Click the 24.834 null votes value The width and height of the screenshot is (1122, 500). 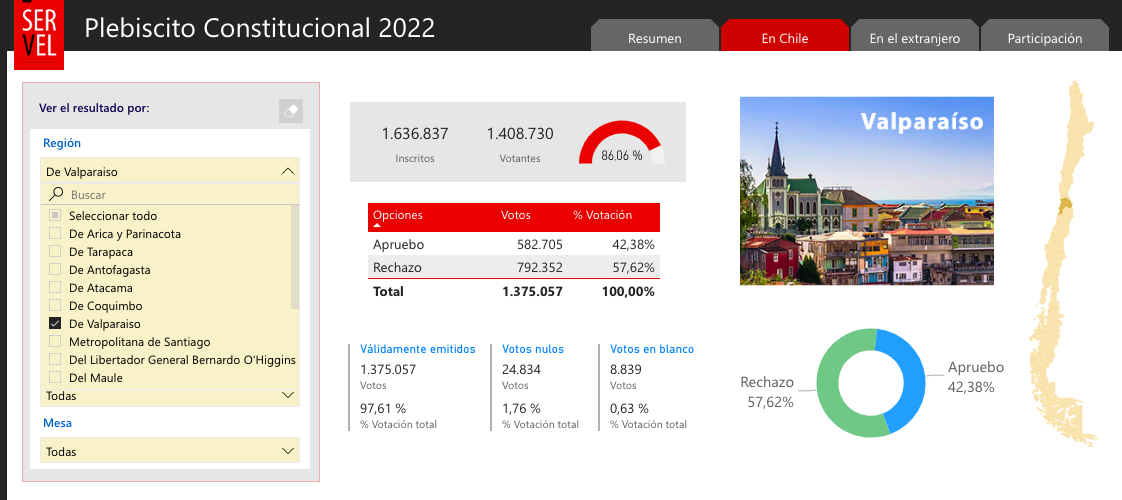click(x=522, y=370)
